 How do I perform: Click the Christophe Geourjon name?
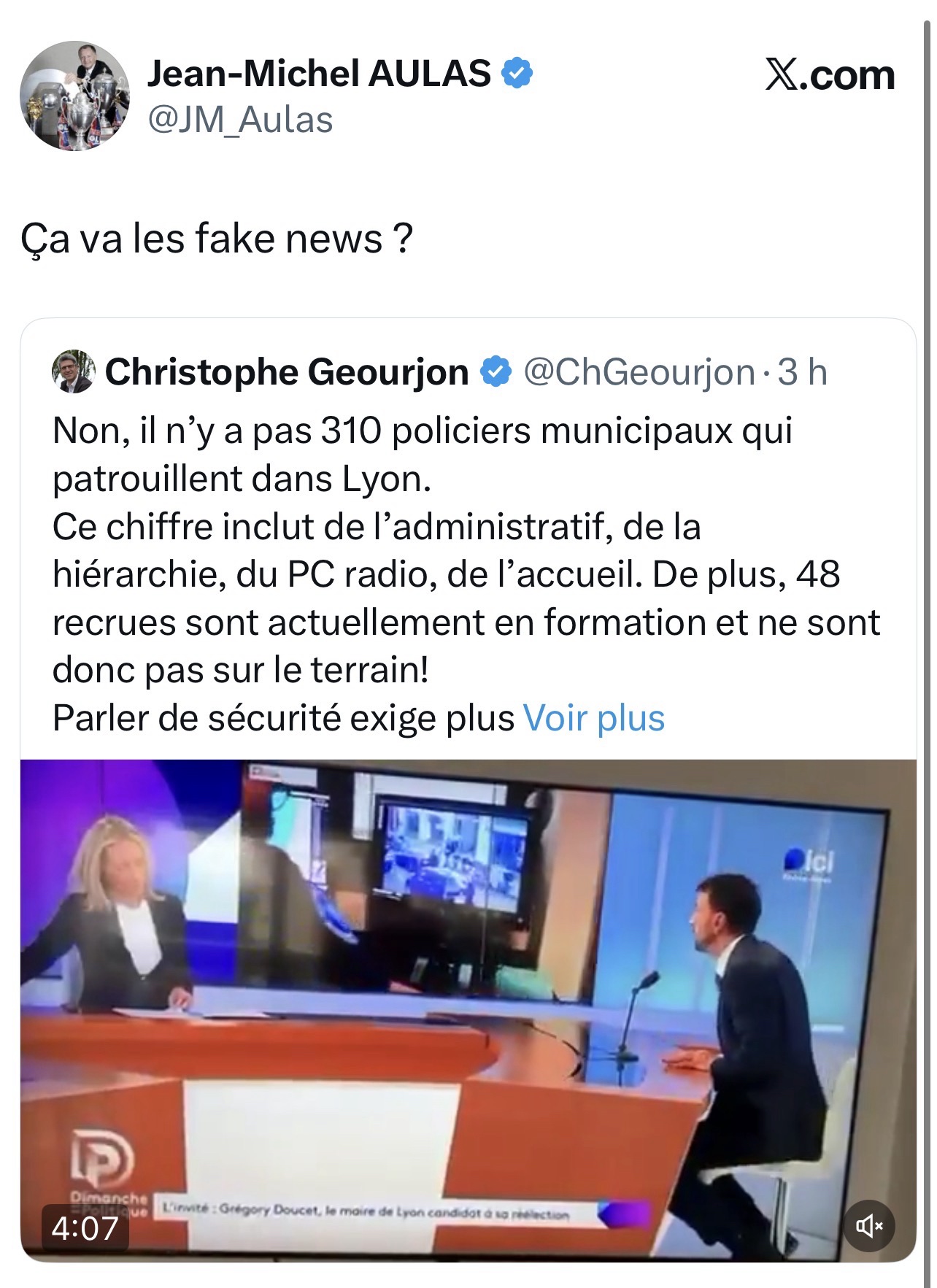click(287, 371)
